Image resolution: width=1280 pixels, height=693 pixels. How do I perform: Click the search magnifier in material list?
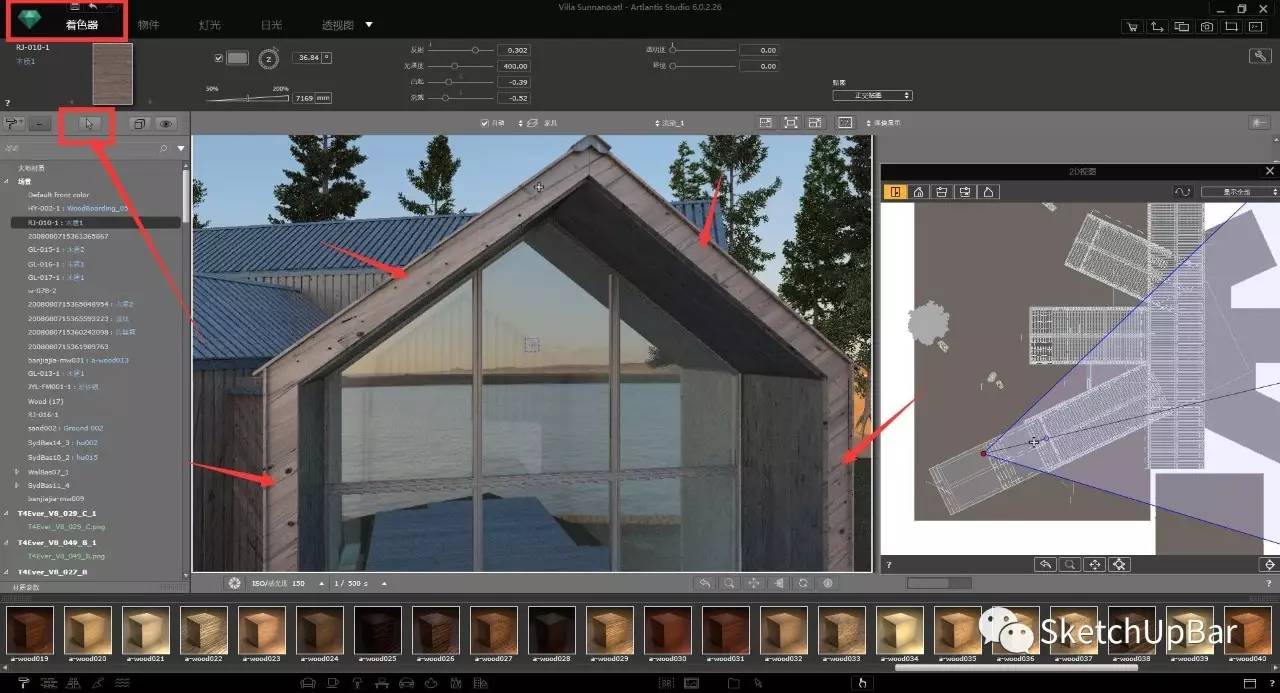pyautogui.click(x=164, y=148)
